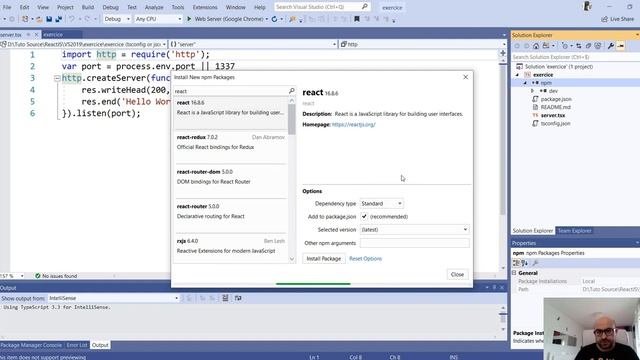Click the Home icon in Solution Explorer

536,46
